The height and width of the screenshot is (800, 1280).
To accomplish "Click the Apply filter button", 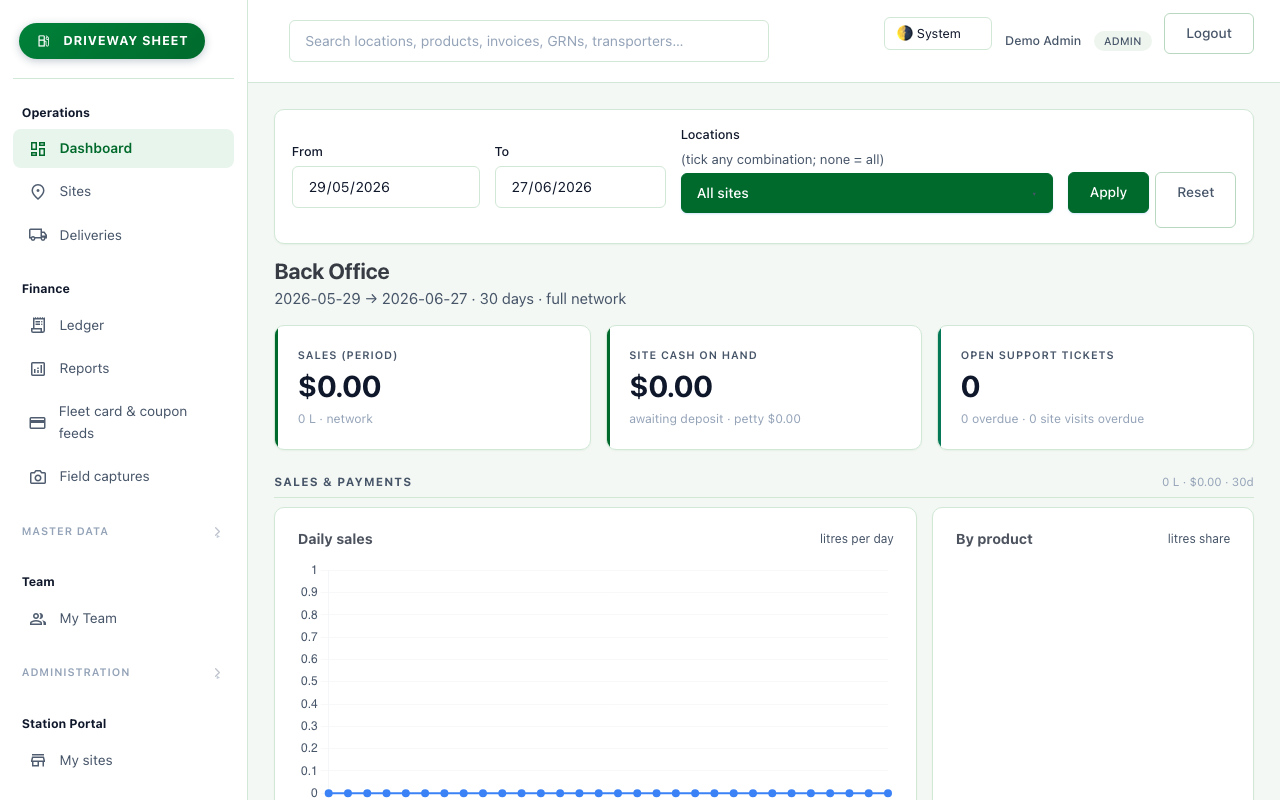I will coord(1108,192).
